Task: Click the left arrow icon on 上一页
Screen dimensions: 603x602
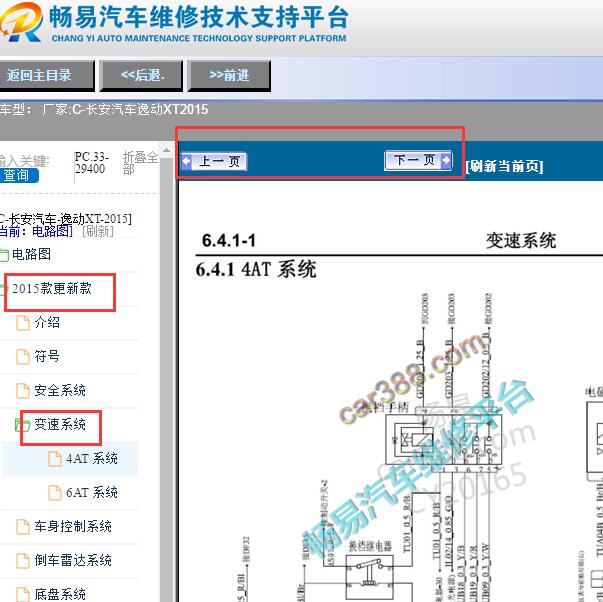Action: click(x=186, y=161)
